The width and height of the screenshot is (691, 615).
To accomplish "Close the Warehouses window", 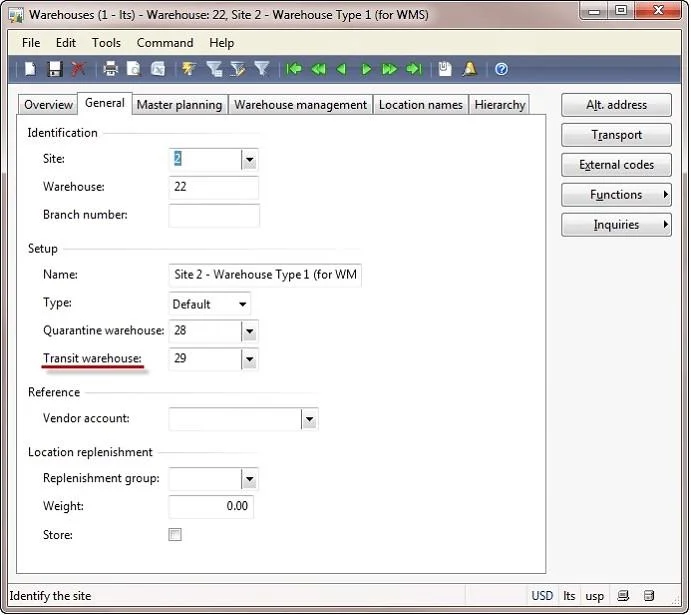I will [658, 11].
